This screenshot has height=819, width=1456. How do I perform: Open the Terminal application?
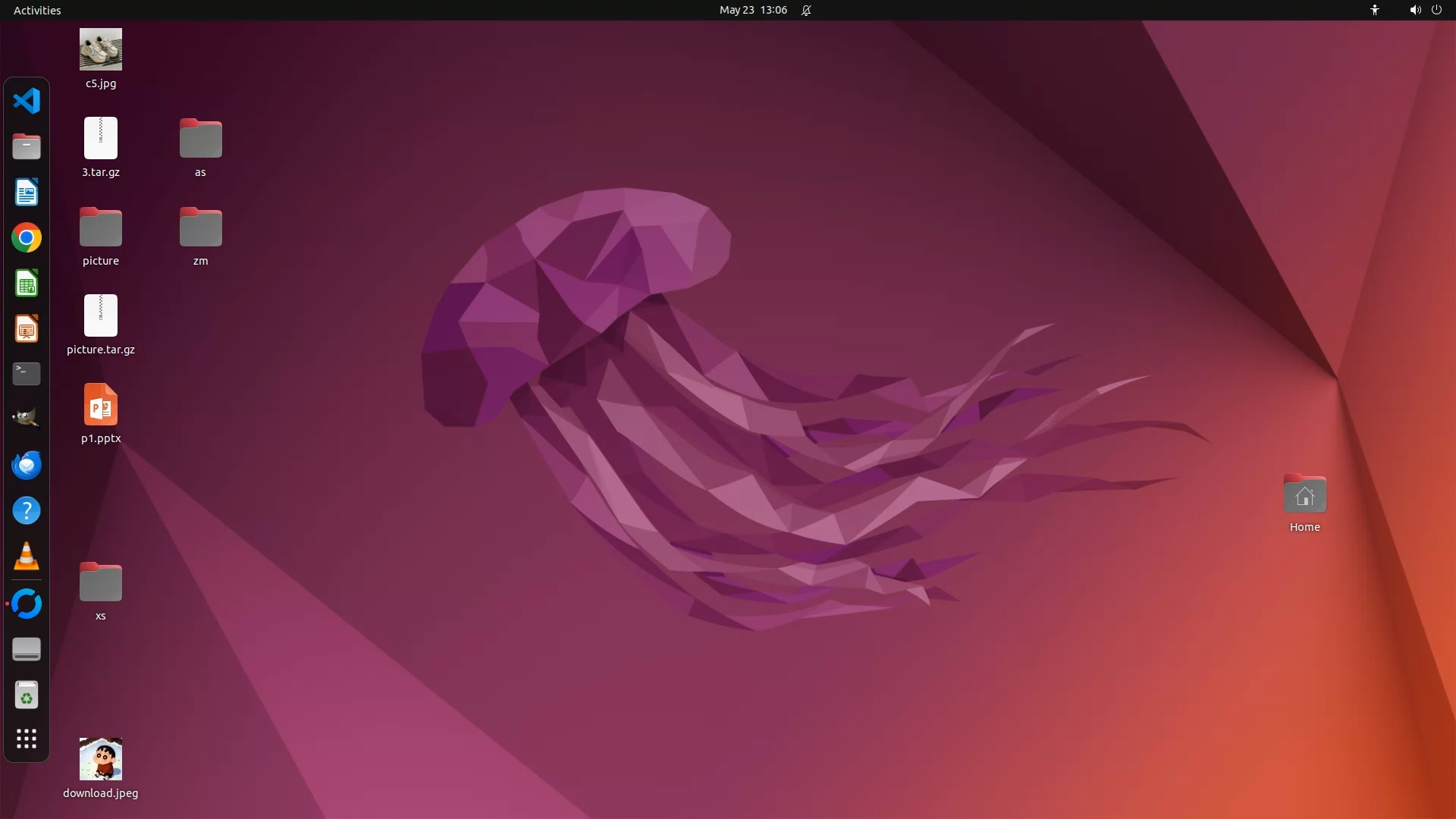pyautogui.click(x=27, y=373)
